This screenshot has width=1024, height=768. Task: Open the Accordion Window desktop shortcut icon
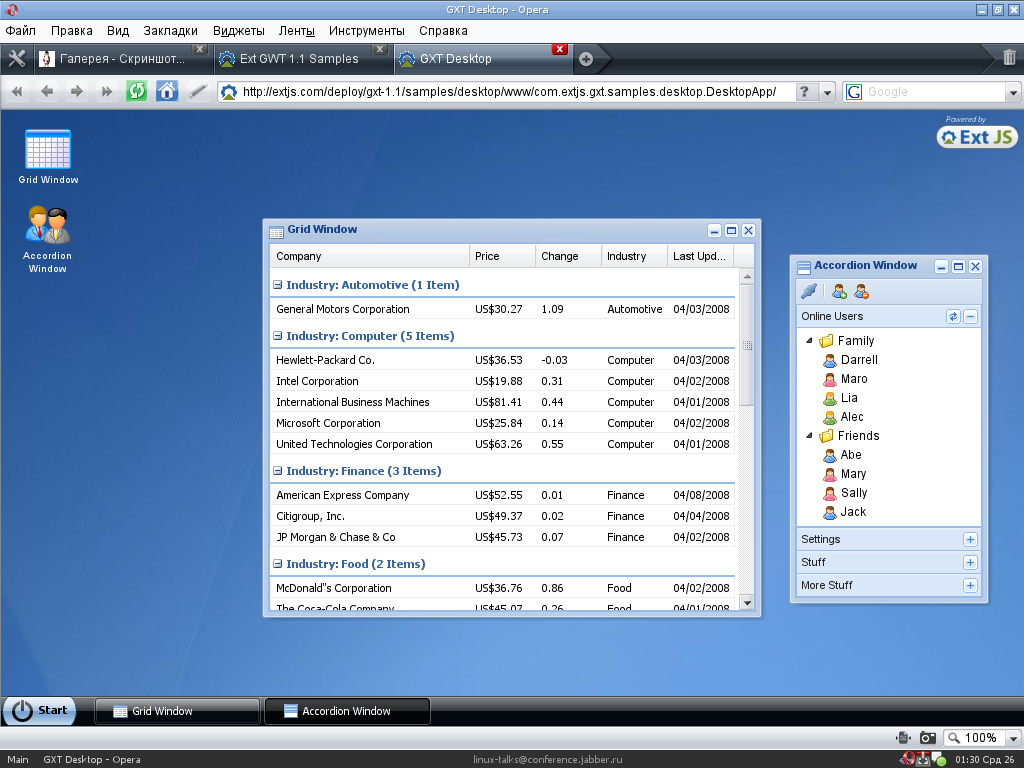[x=48, y=225]
